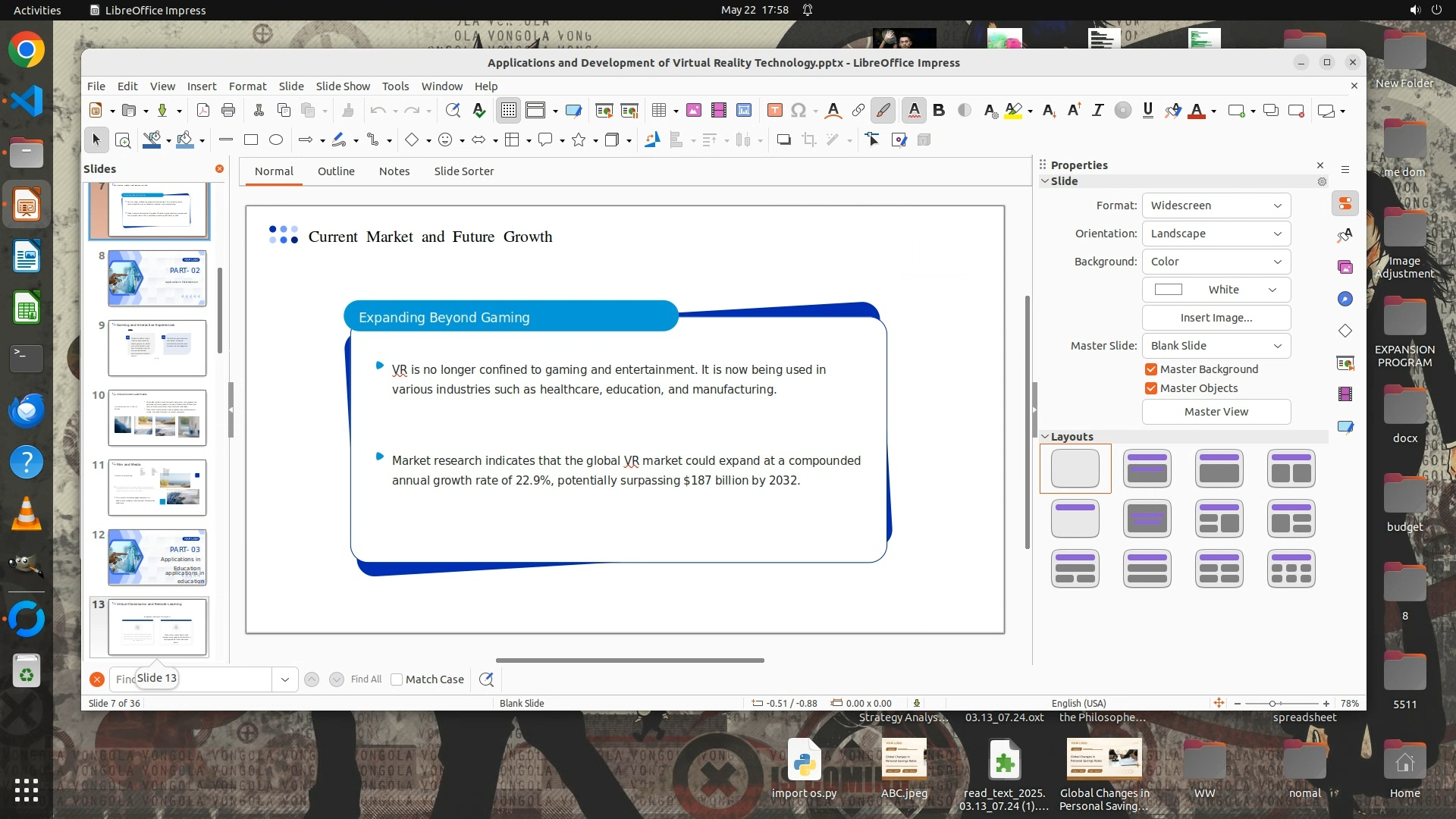Click the Master View button
This screenshot has width=1456, height=819.
(x=1216, y=412)
